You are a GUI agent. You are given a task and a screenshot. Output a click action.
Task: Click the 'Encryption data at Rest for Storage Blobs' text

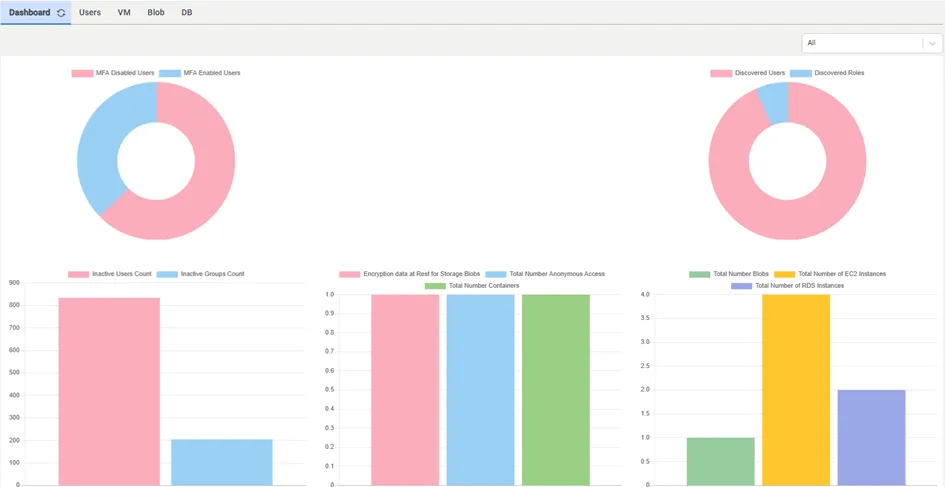(422, 274)
